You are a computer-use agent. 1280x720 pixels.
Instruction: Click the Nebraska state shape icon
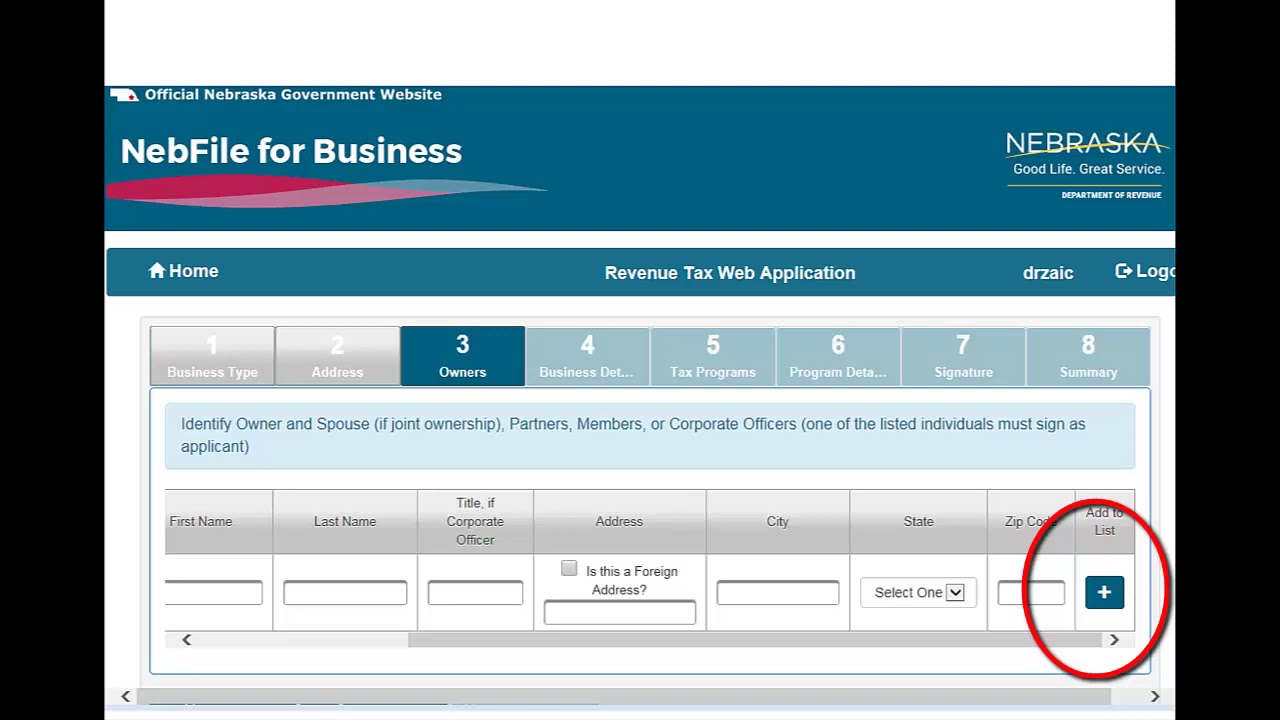click(124, 95)
